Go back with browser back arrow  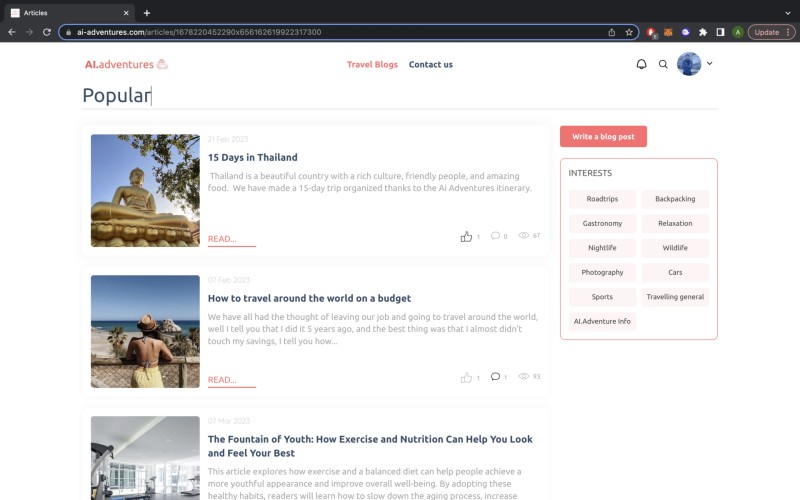click(12, 32)
